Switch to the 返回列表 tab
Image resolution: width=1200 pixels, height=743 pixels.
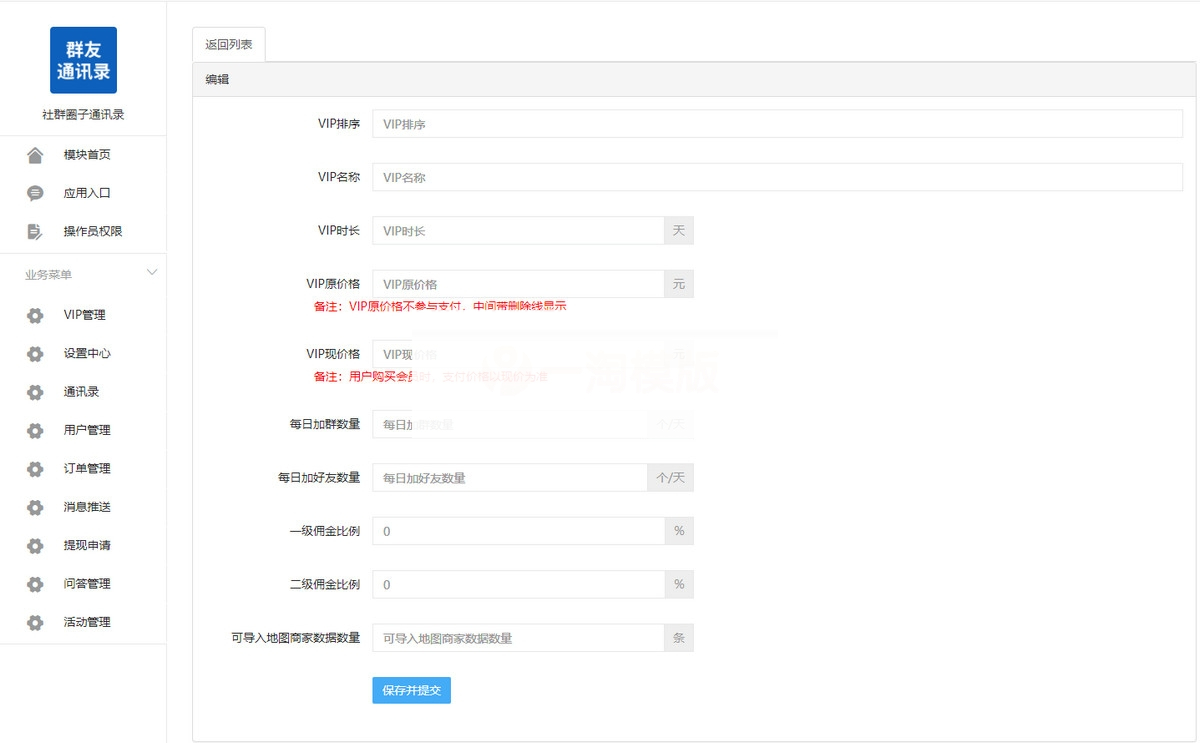pyautogui.click(x=229, y=44)
